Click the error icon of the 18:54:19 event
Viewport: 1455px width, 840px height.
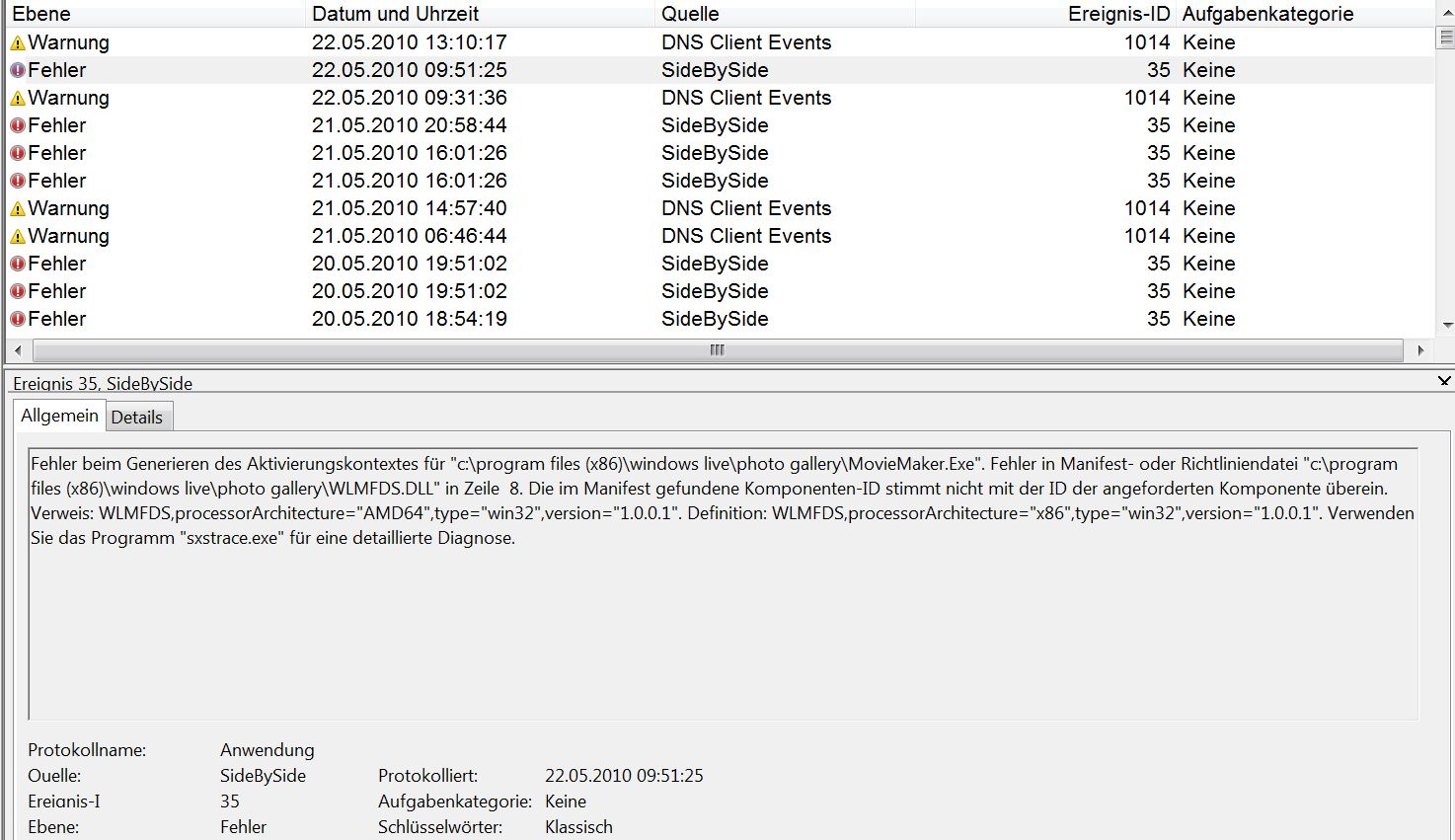point(18,320)
